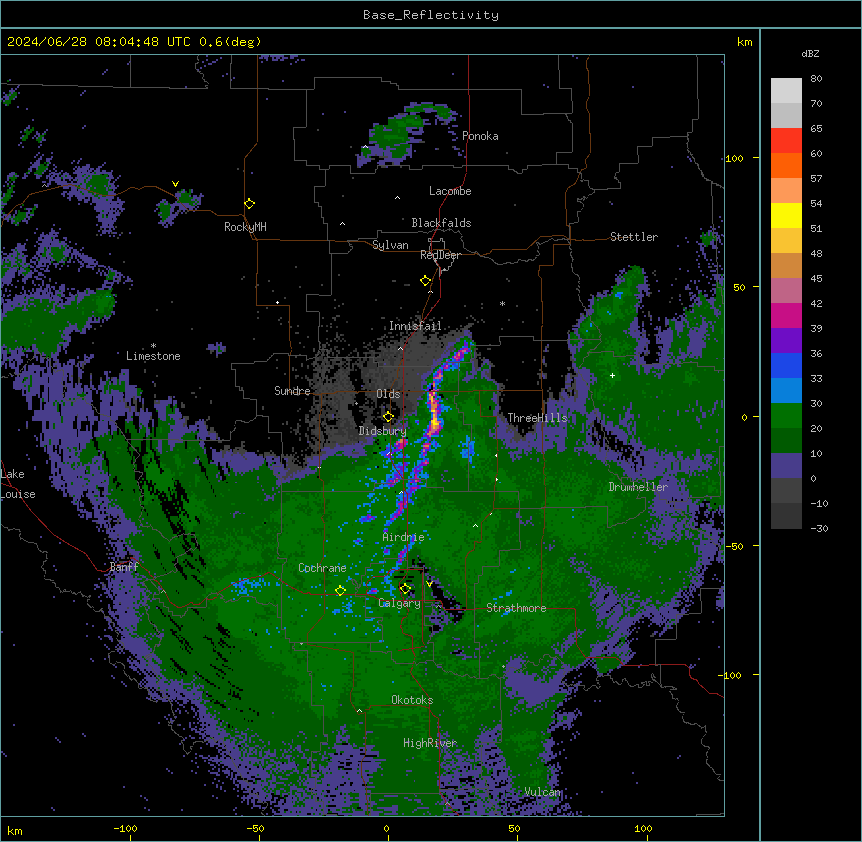Click the km label at top right
Image resolution: width=862 pixels, height=842 pixels.
(x=744, y=42)
